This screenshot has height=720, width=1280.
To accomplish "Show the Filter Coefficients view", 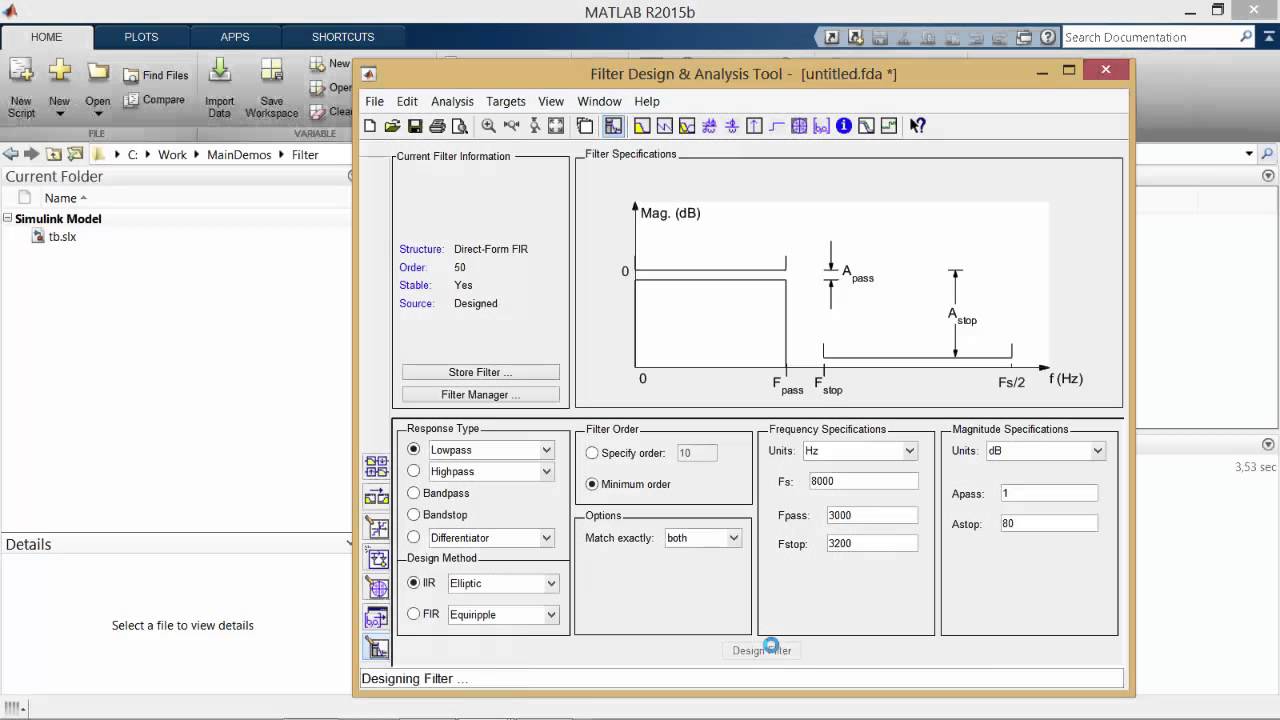I will coord(821,126).
